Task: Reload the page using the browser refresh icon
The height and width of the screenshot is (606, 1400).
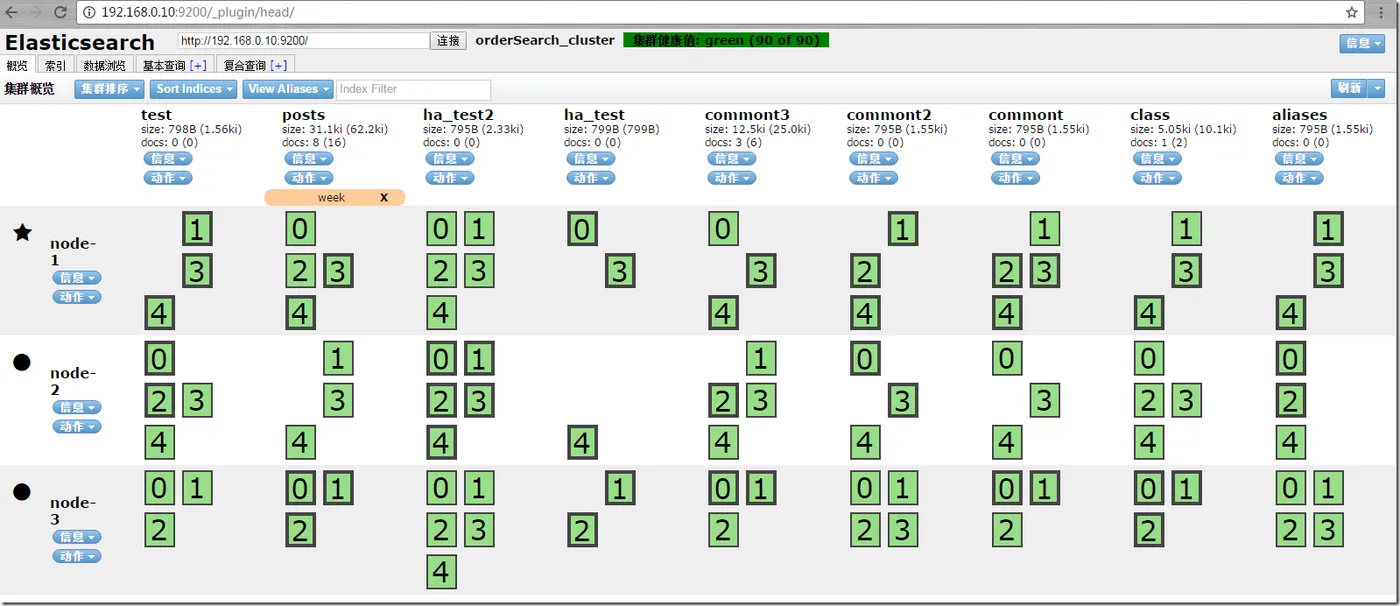Action: coord(60,12)
